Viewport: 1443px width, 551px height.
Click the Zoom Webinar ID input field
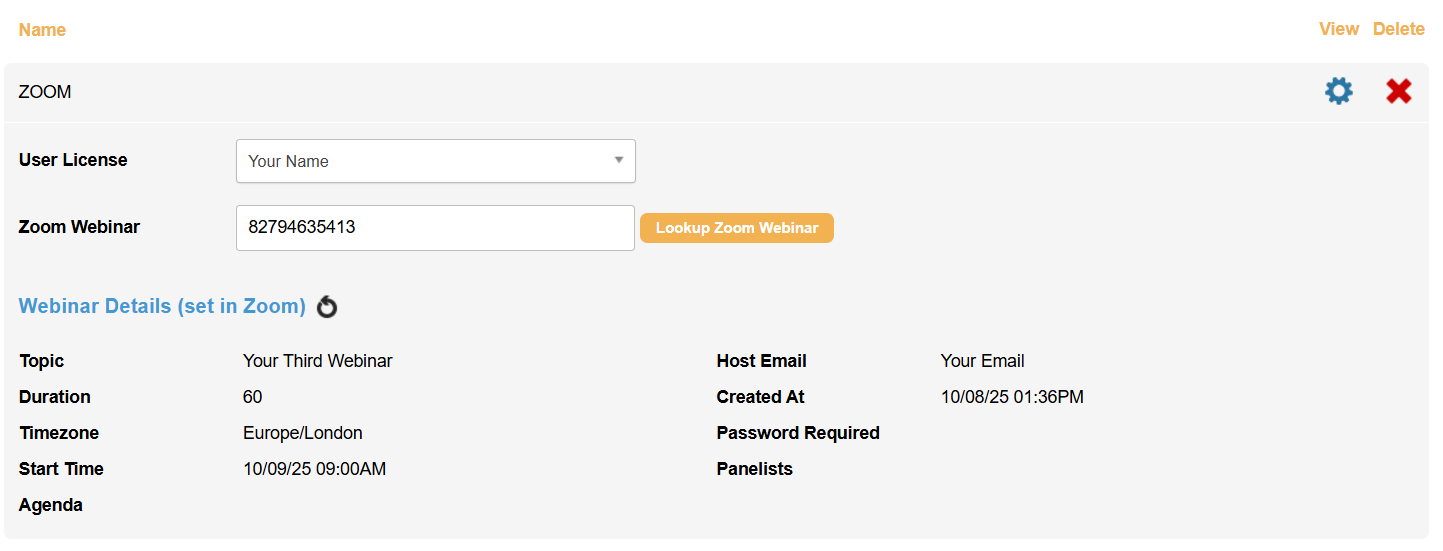pyautogui.click(x=435, y=228)
